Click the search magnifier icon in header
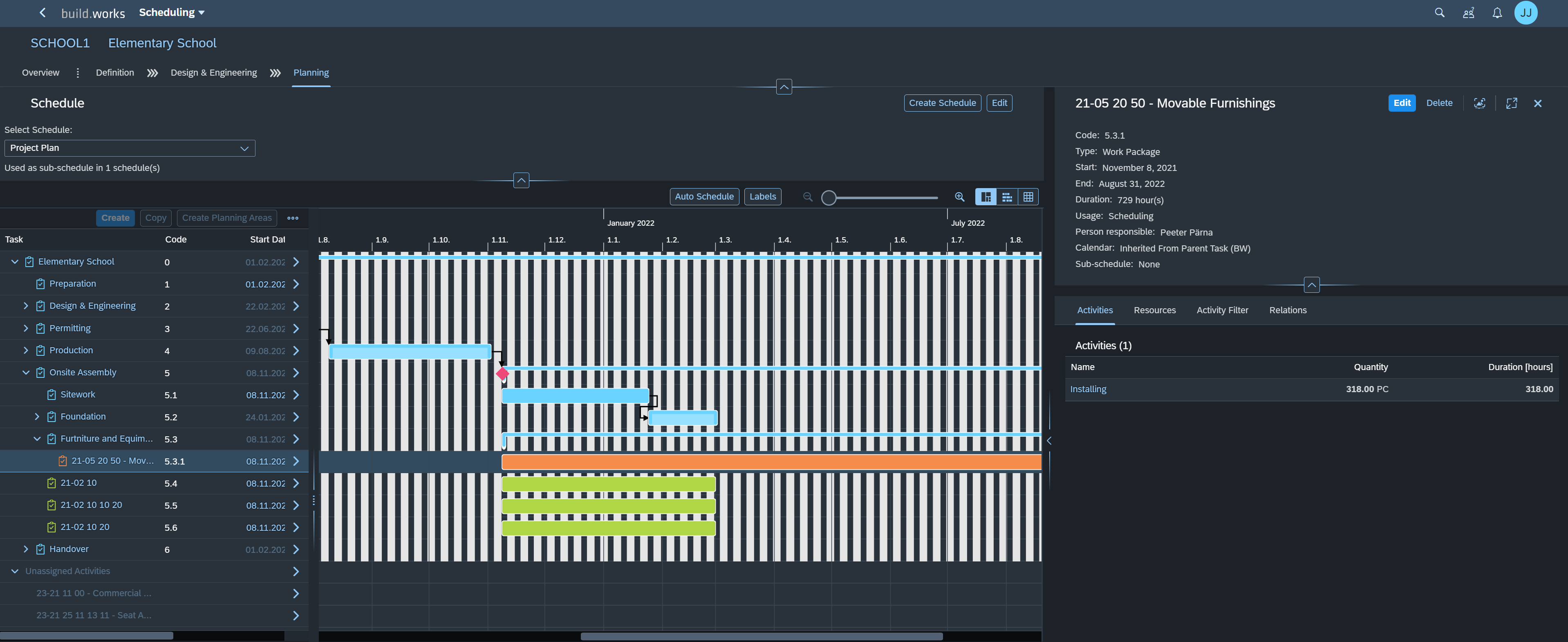 (1439, 13)
